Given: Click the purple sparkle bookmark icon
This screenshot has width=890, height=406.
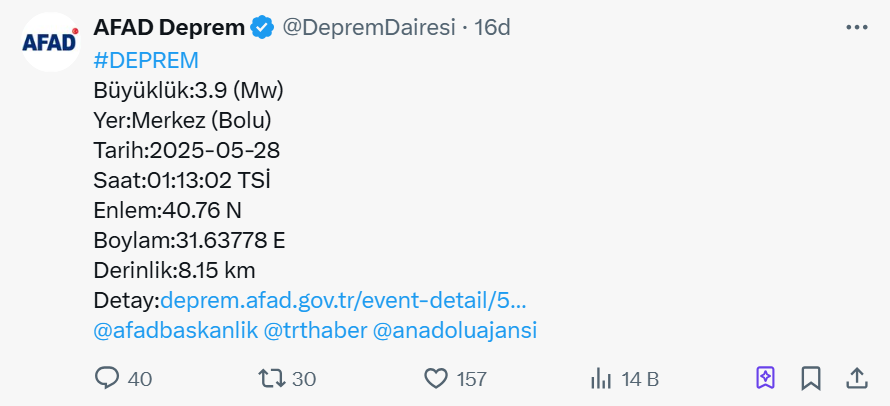Looking at the screenshot, I should point(765,378).
